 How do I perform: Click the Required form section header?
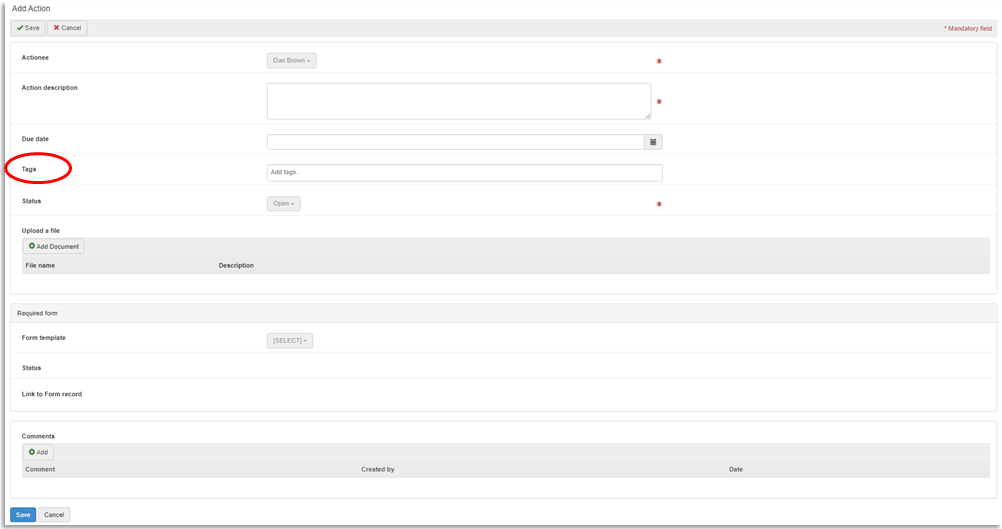38,313
